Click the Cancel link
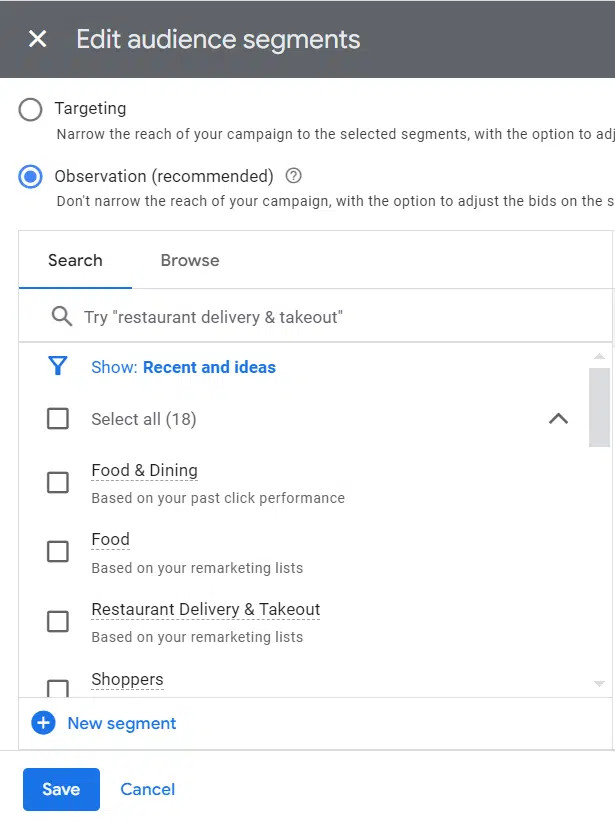 coord(147,789)
